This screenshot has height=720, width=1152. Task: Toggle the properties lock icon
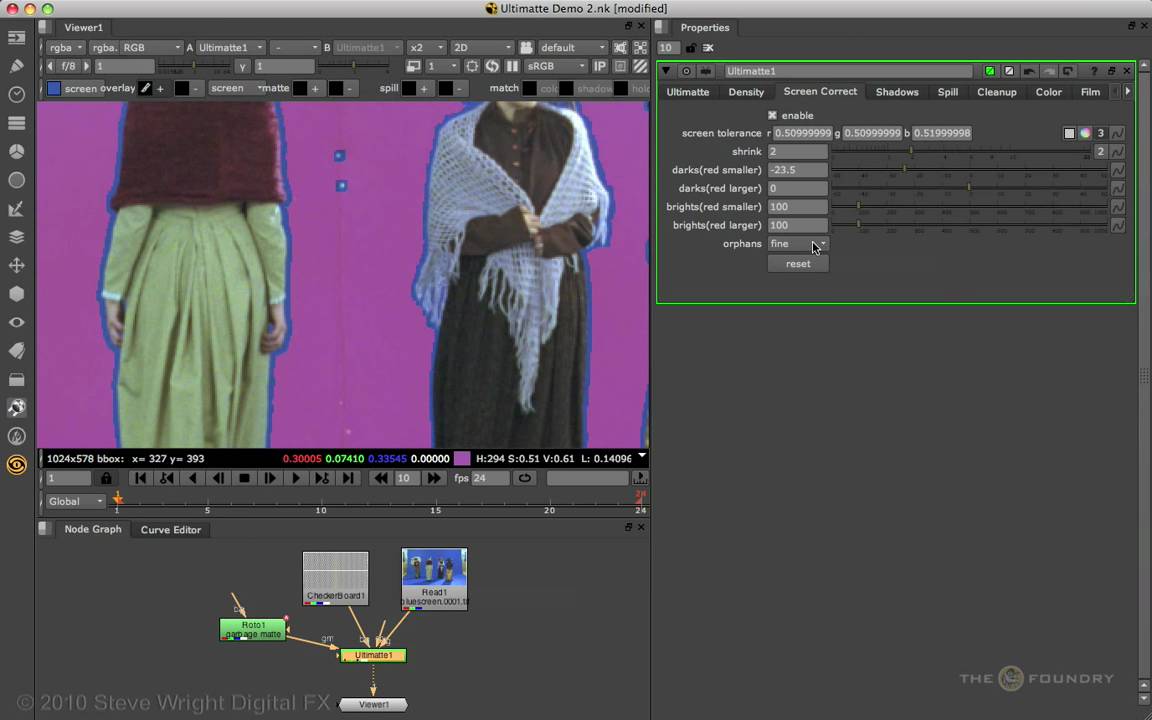pyautogui.click(x=691, y=48)
